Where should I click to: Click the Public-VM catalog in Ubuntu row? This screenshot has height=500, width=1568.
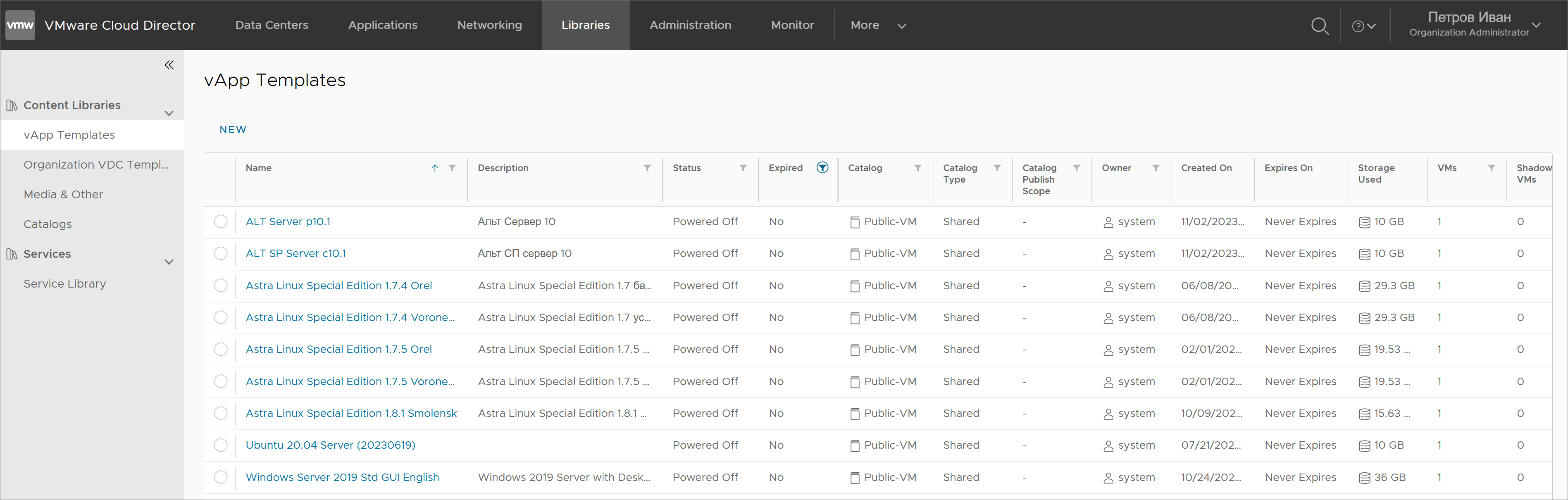tap(890, 445)
